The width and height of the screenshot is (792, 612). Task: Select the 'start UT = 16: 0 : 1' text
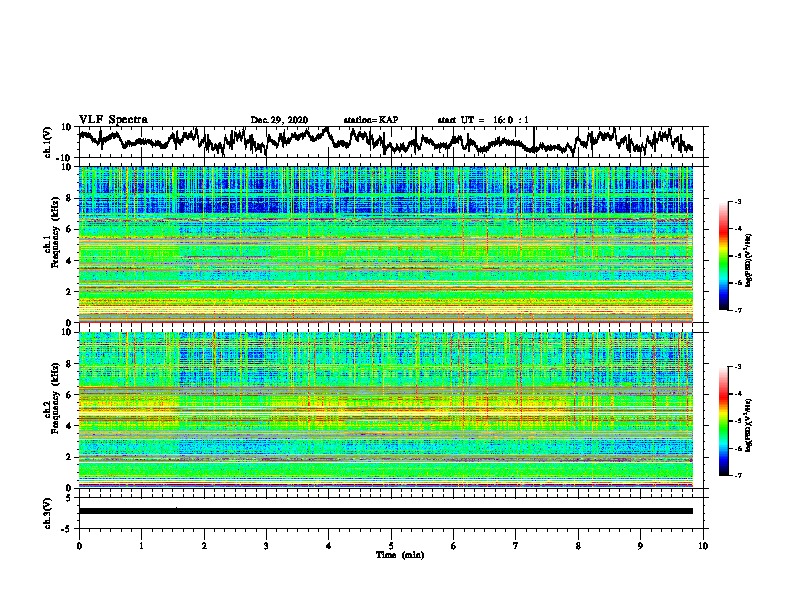(x=483, y=120)
